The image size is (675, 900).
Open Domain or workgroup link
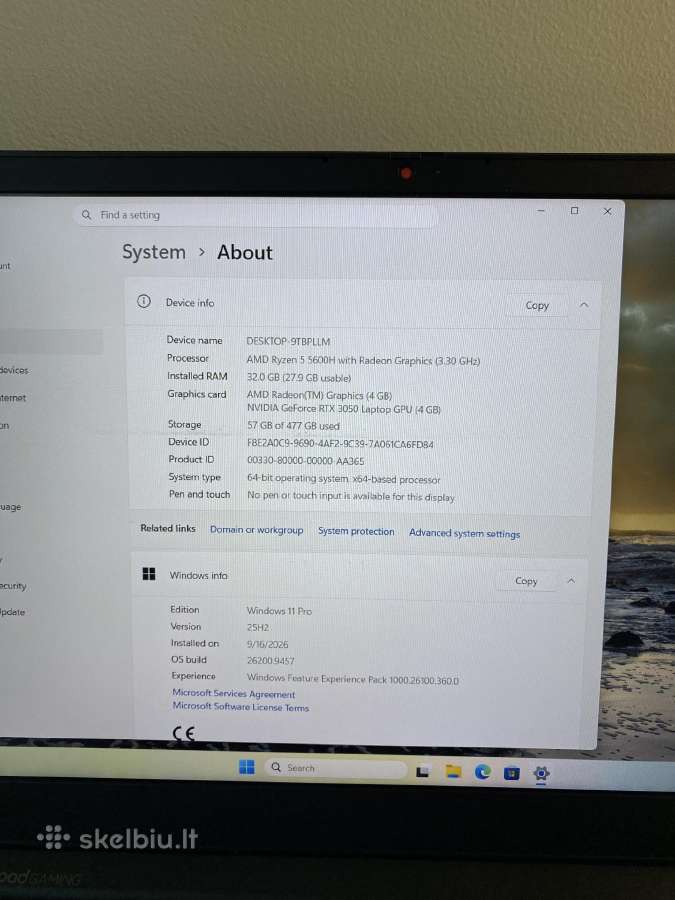257,530
